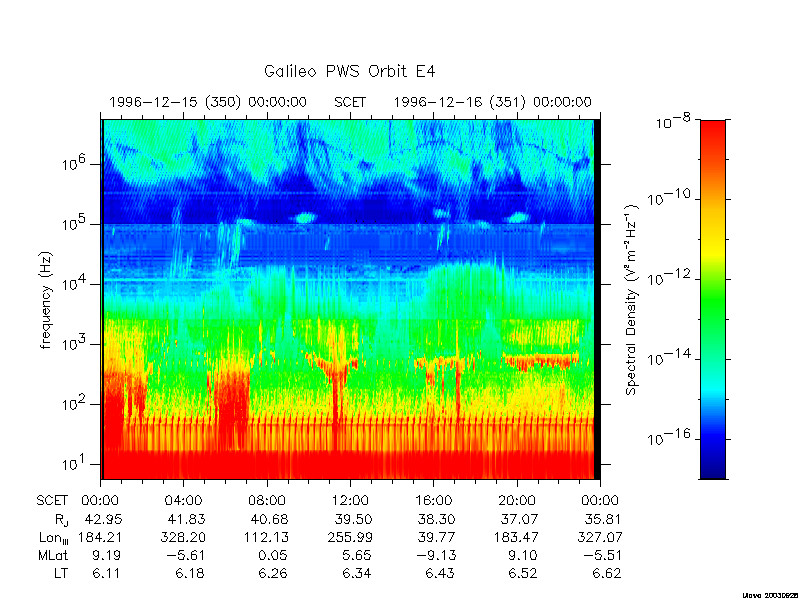The image size is (800, 600).
Task: Select LT value 6.52
Action: 523,573
